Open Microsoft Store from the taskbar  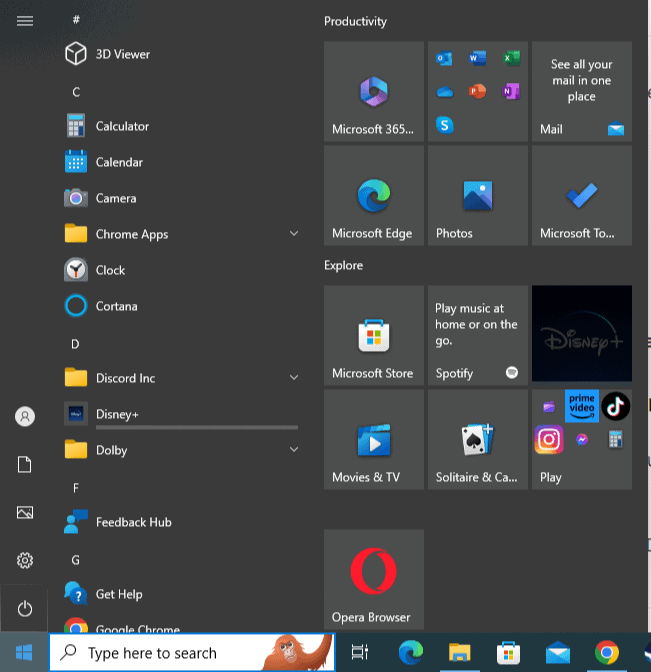(x=508, y=652)
